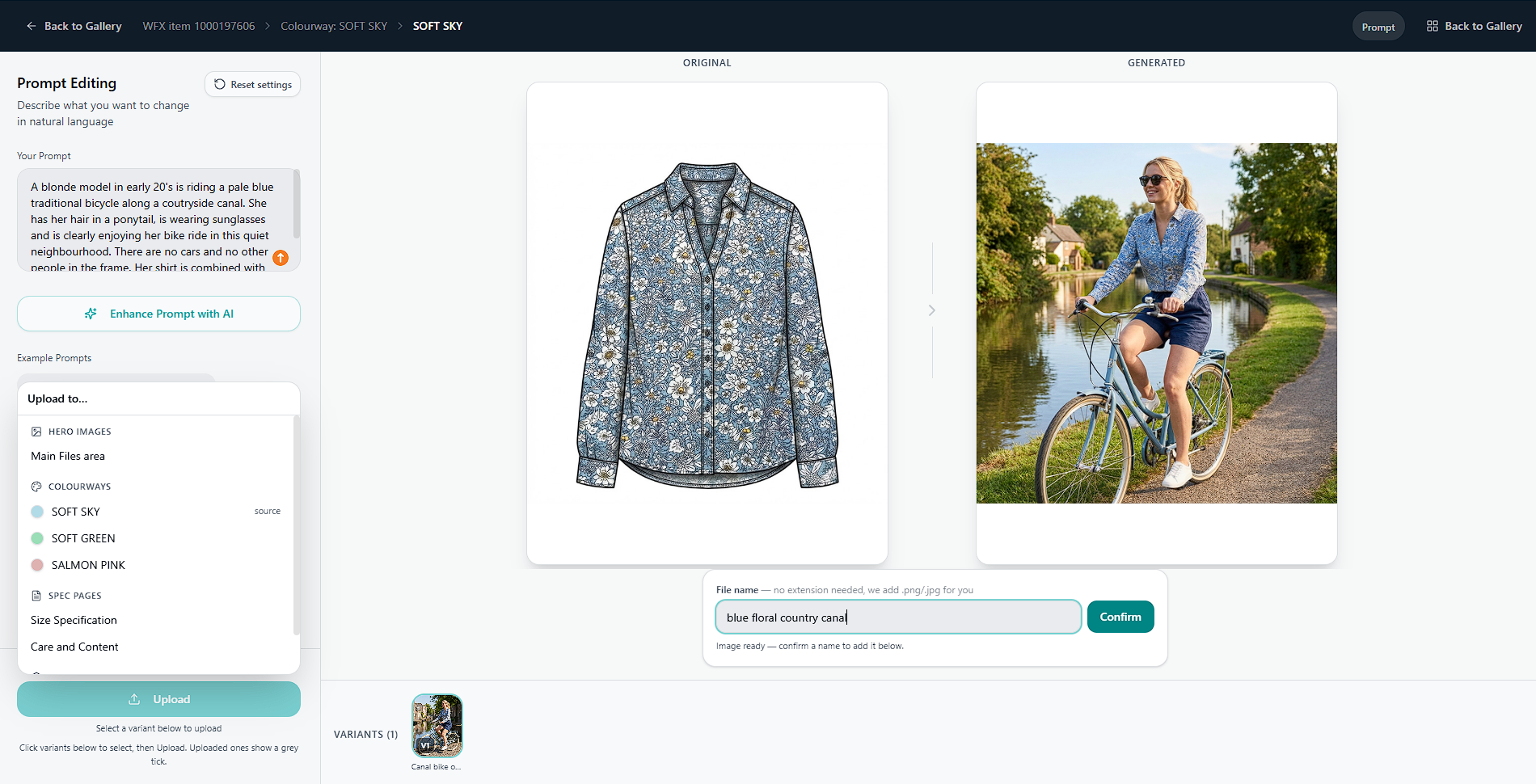Select the SOFT SKY colour swatch
The image size is (1536, 784).
(37, 512)
